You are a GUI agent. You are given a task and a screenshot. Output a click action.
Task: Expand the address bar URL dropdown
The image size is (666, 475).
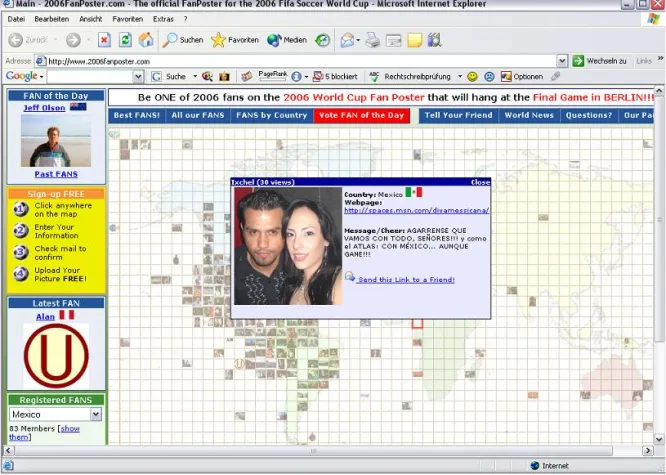(562, 61)
